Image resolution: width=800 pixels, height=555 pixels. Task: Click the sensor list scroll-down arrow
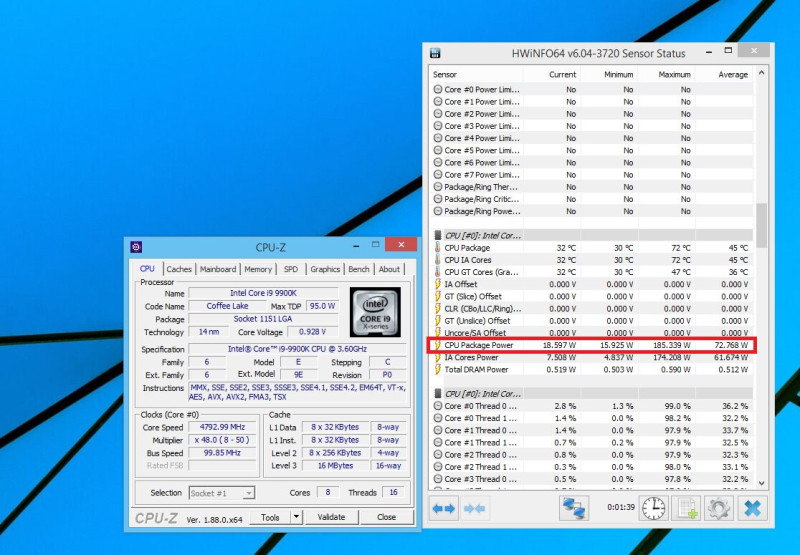[x=761, y=483]
